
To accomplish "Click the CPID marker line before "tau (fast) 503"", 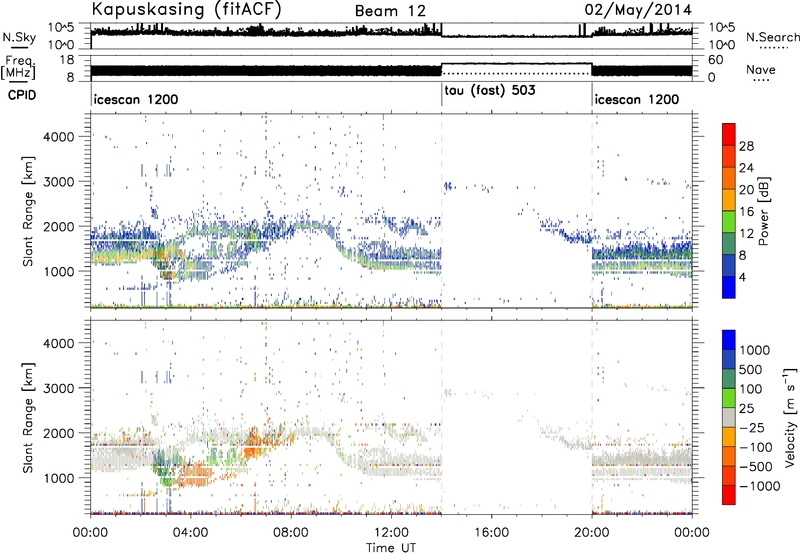I will [x=441, y=95].
